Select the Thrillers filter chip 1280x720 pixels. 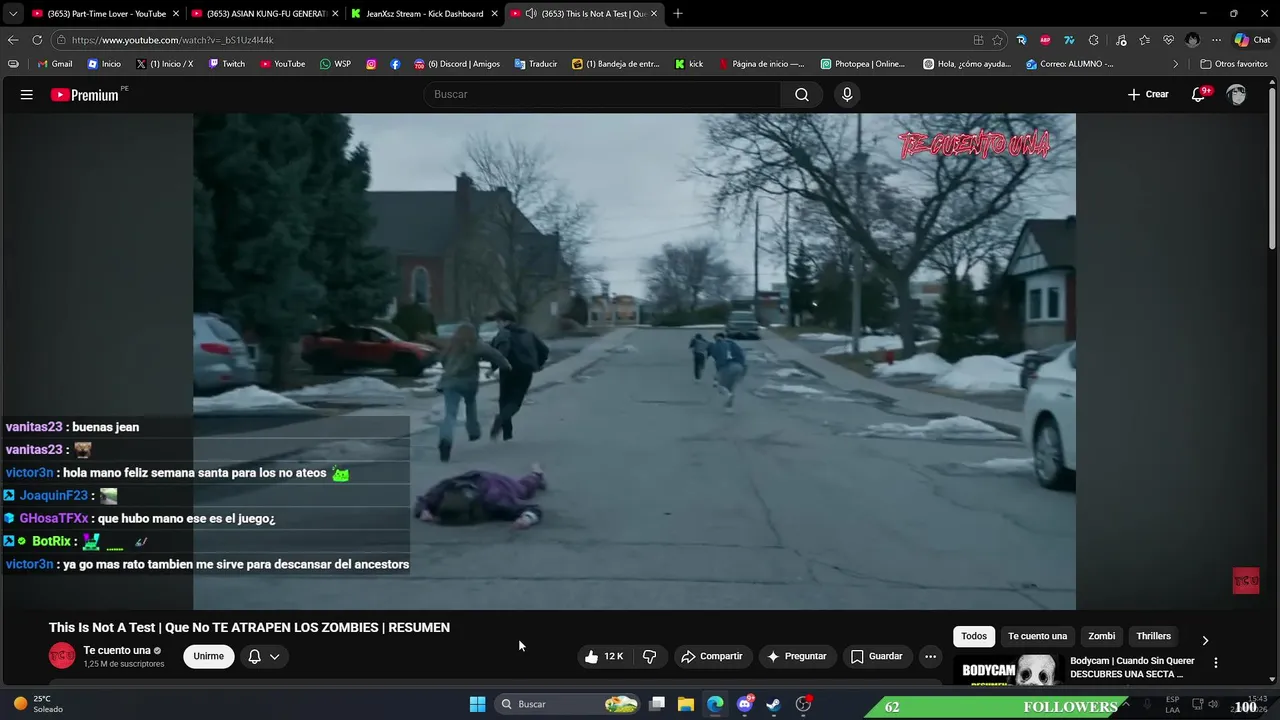(x=1153, y=636)
